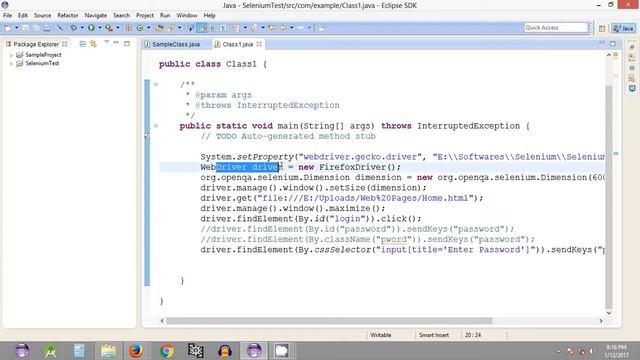Open Chrome from the taskbar
This screenshot has width=640, height=360.
(166, 351)
